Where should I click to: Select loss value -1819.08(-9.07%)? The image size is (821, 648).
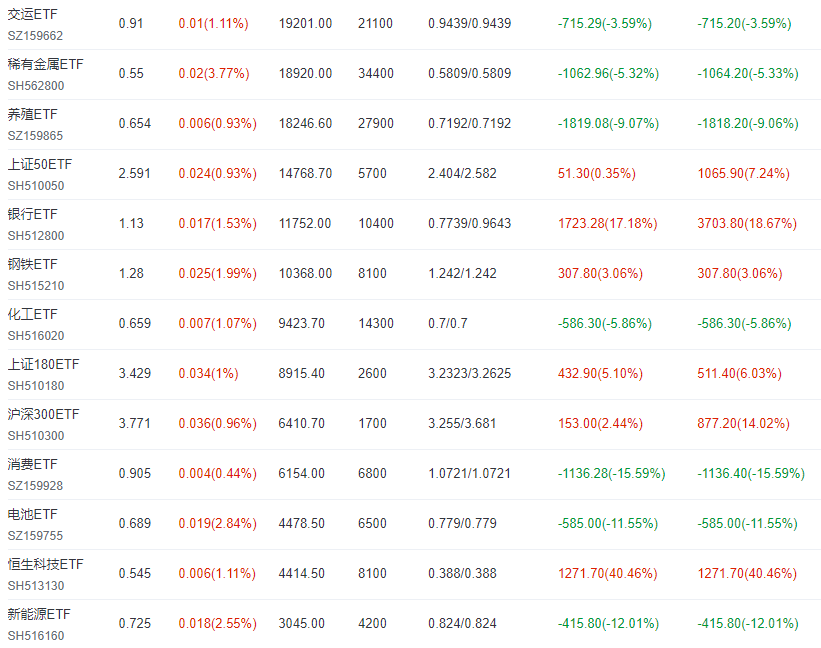[x=608, y=124]
